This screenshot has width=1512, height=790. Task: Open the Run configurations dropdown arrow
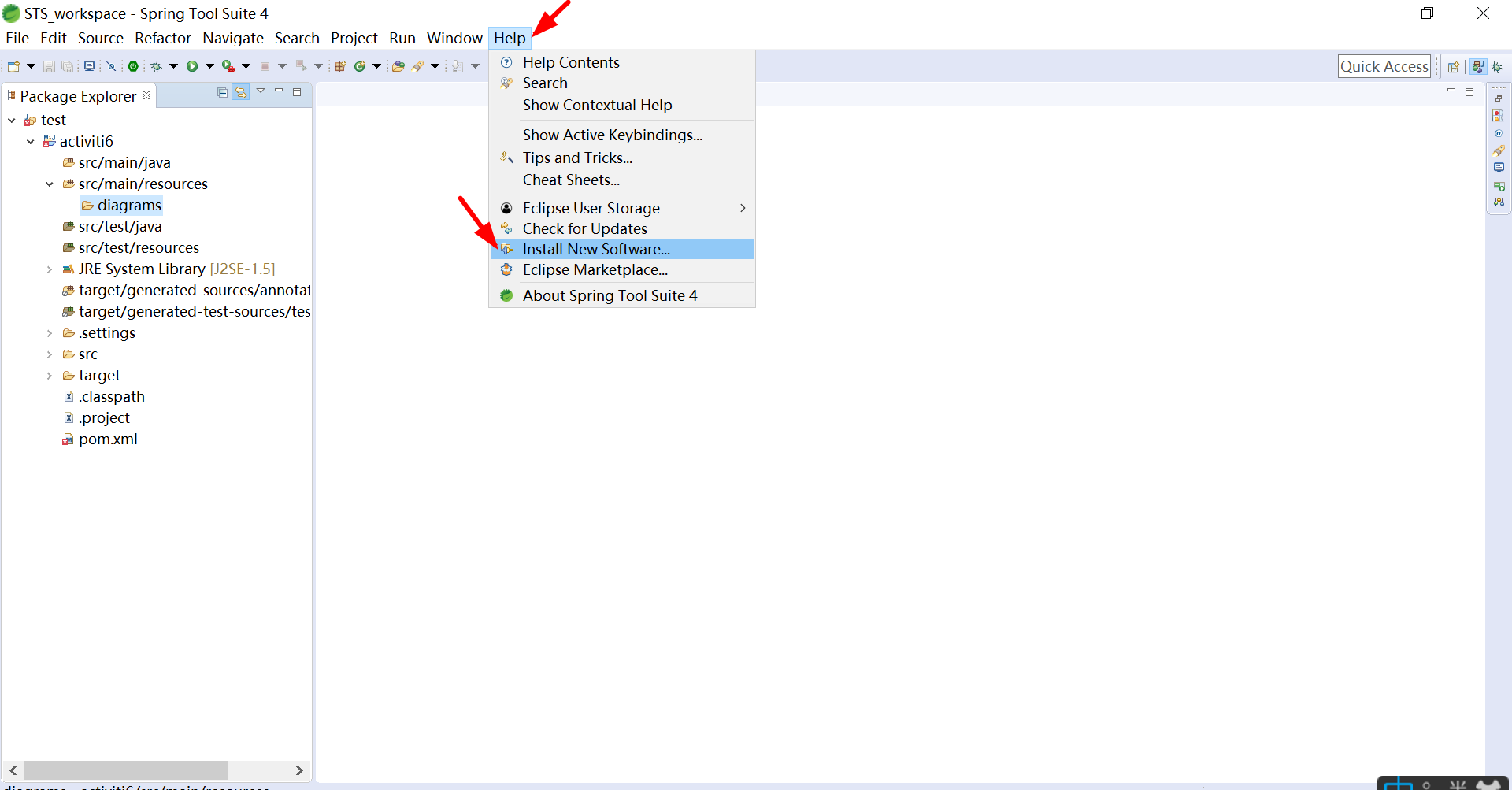tap(209, 66)
